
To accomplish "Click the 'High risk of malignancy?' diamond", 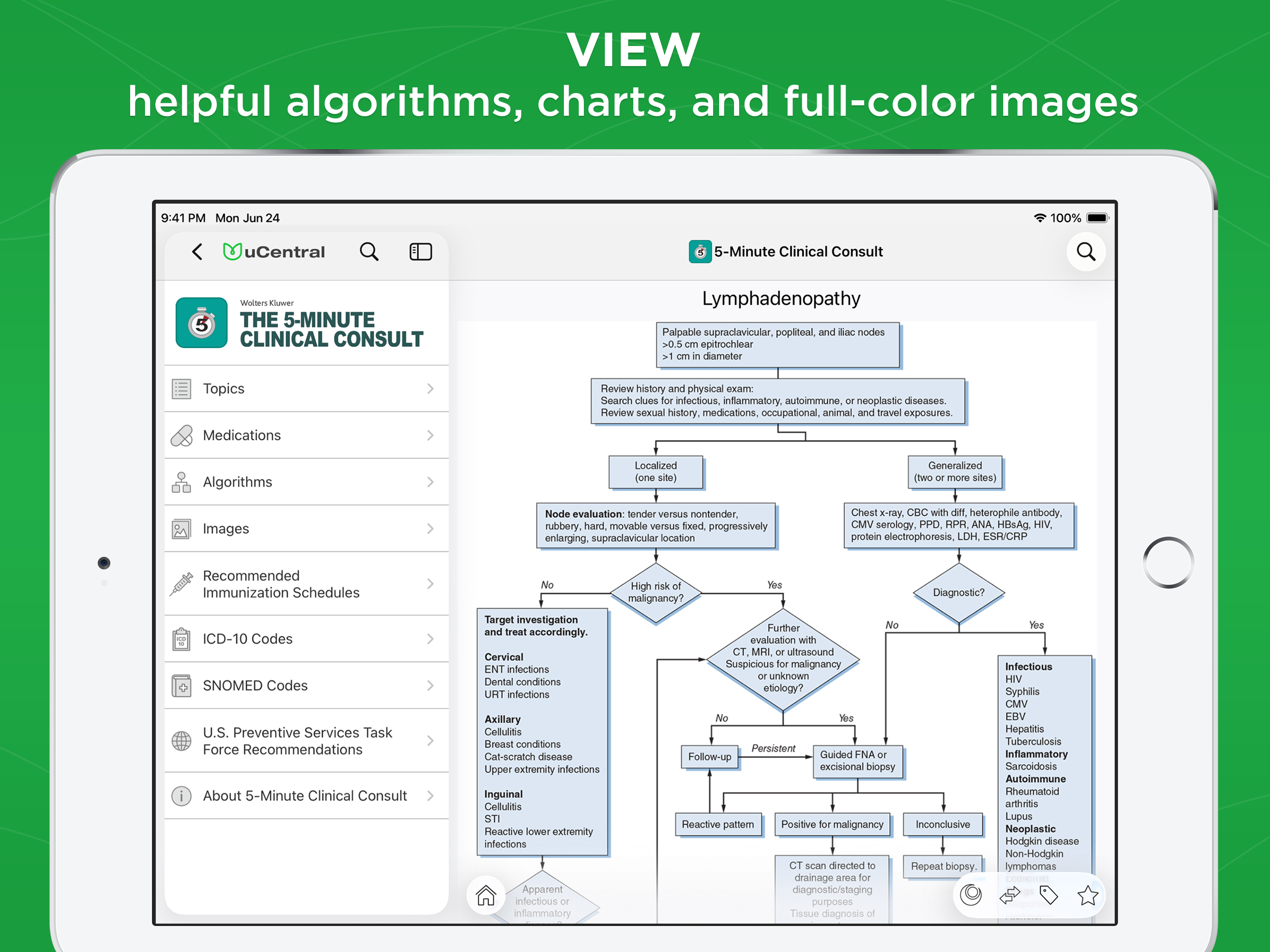I will click(x=655, y=592).
